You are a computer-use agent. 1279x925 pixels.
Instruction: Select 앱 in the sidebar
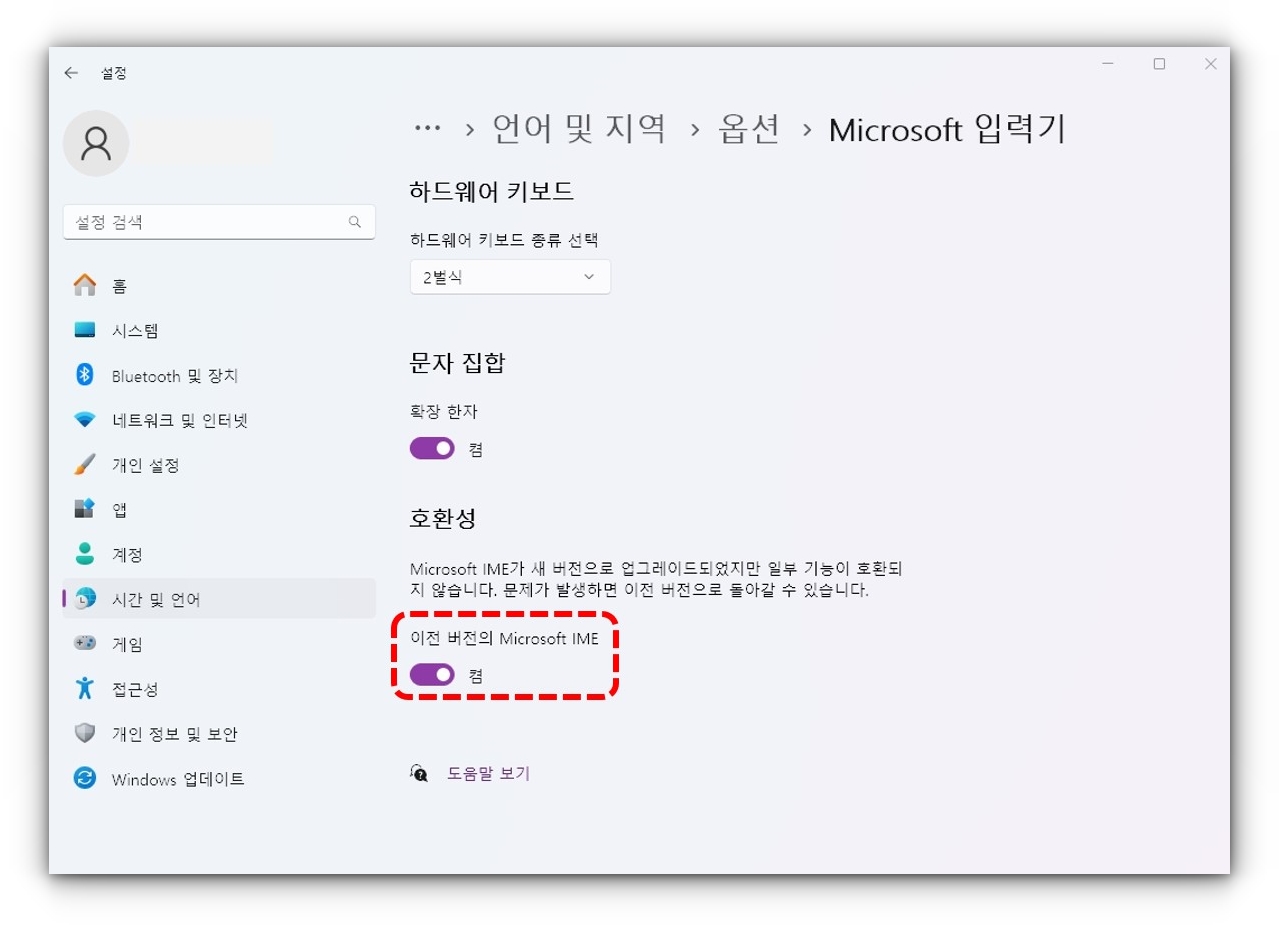pyautogui.click(x=219, y=510)
